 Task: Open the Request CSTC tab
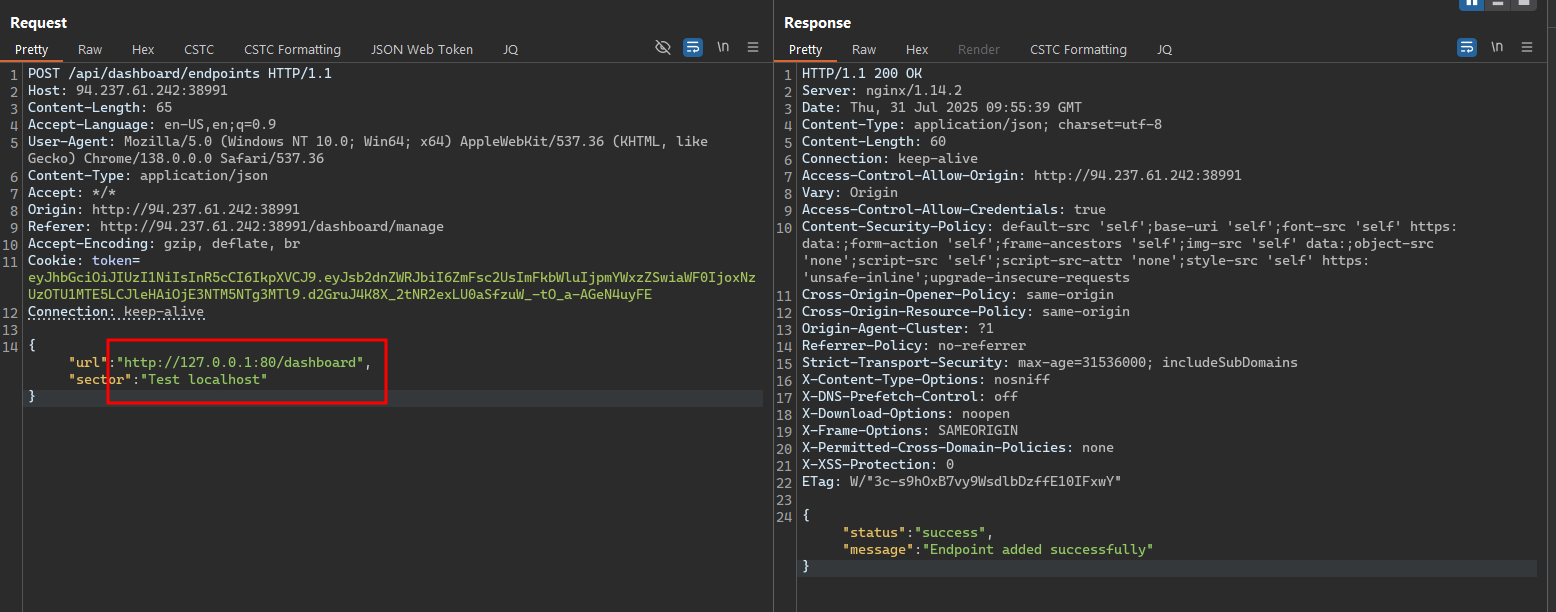coord(199,49)
